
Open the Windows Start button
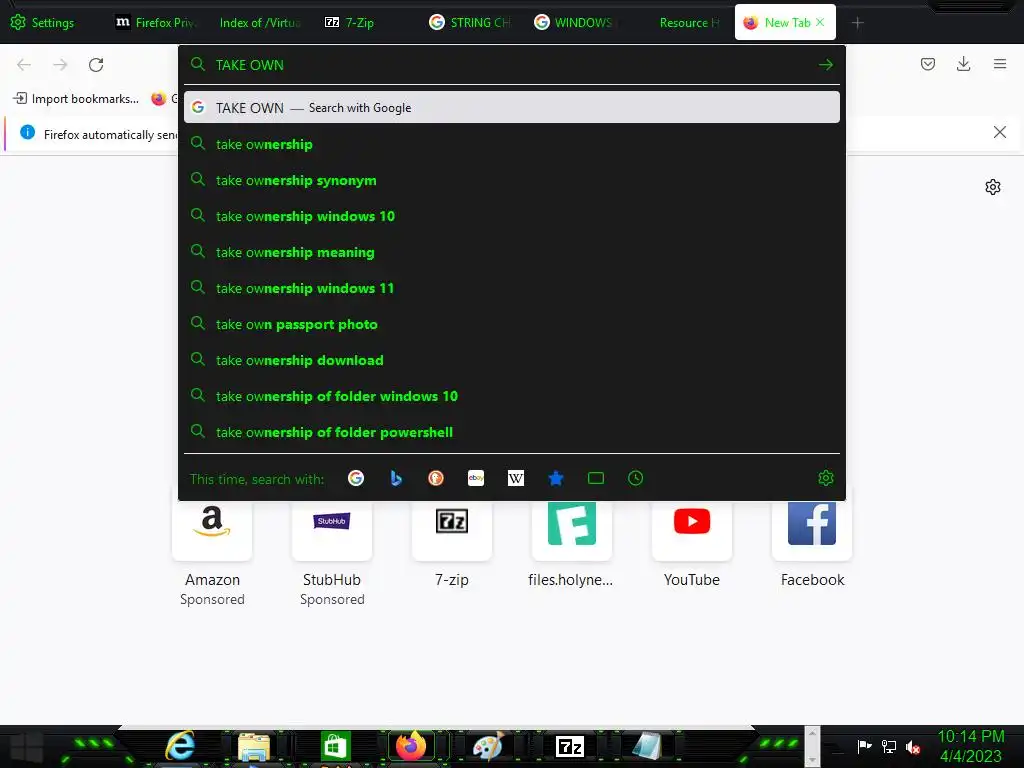pos(26,747)
